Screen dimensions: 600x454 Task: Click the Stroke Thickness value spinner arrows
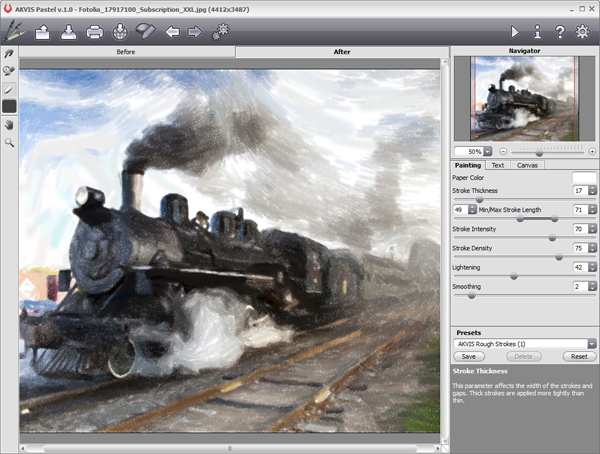(592, 190)
